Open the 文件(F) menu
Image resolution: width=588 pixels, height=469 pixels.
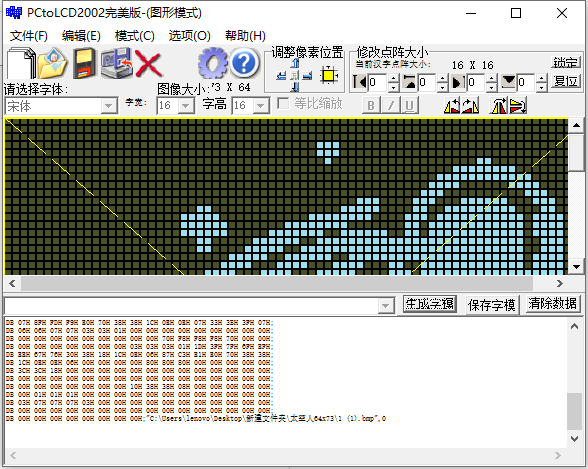tap(28, 36)
